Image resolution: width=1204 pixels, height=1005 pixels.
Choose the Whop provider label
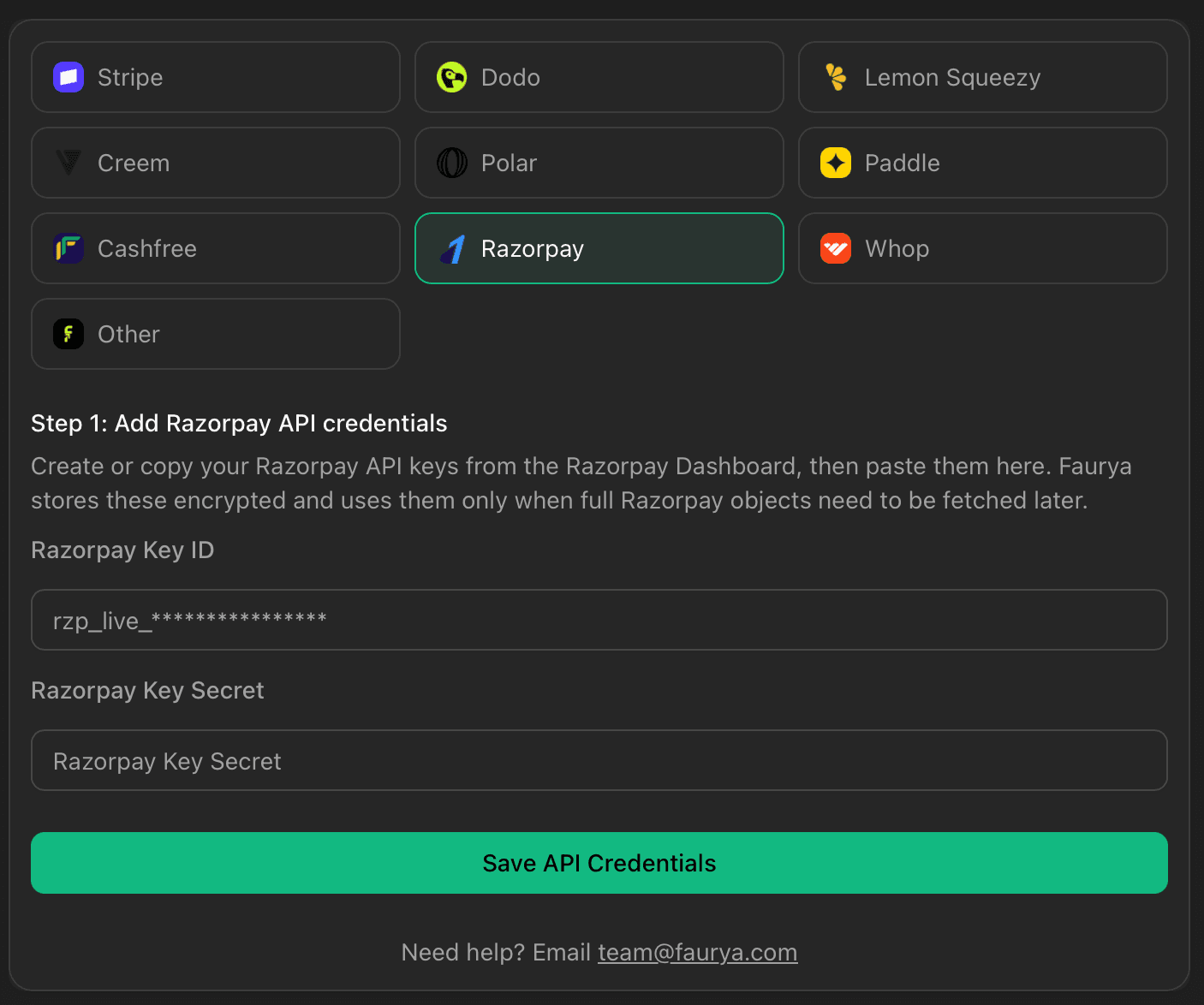pyautogui.click(x=897, y=249)
